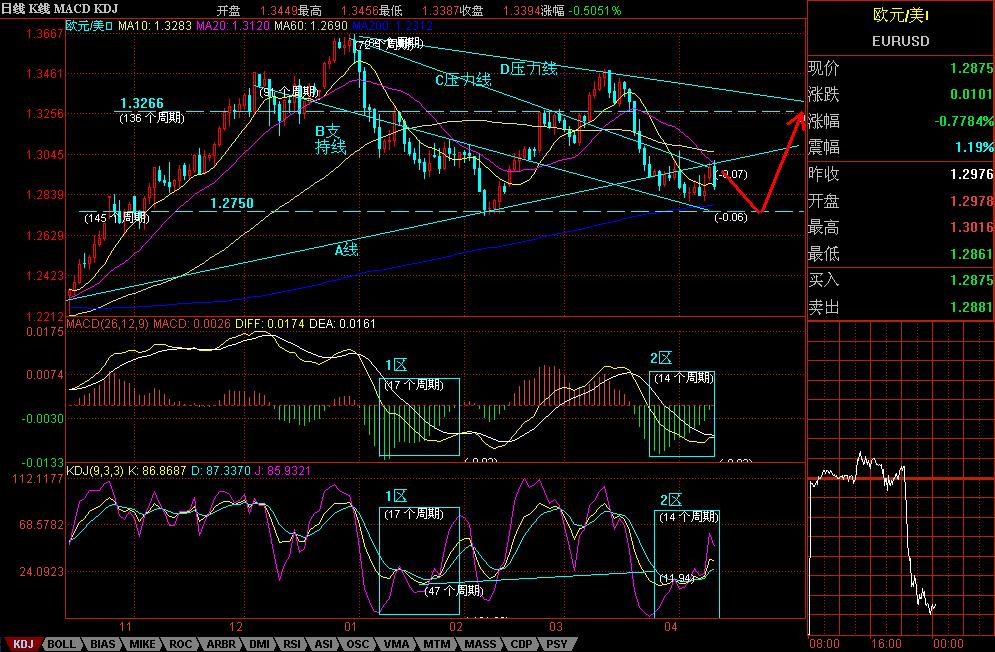Switch to the BOLL indicator tab
This screenshot has width=995, height=652.
(61, 644)
